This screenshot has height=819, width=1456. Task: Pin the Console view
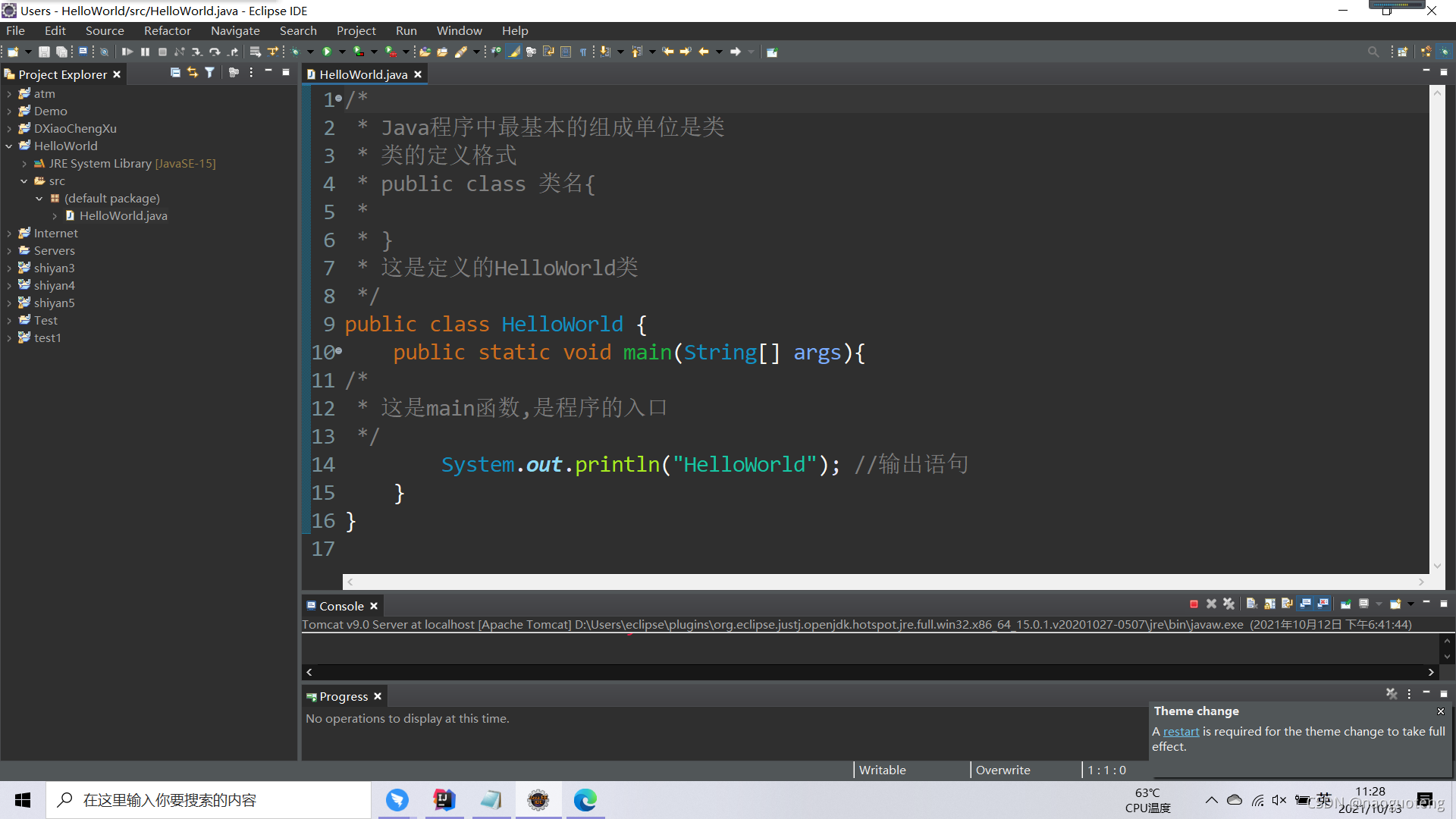pyautogui.click(x=1346, y=604)
